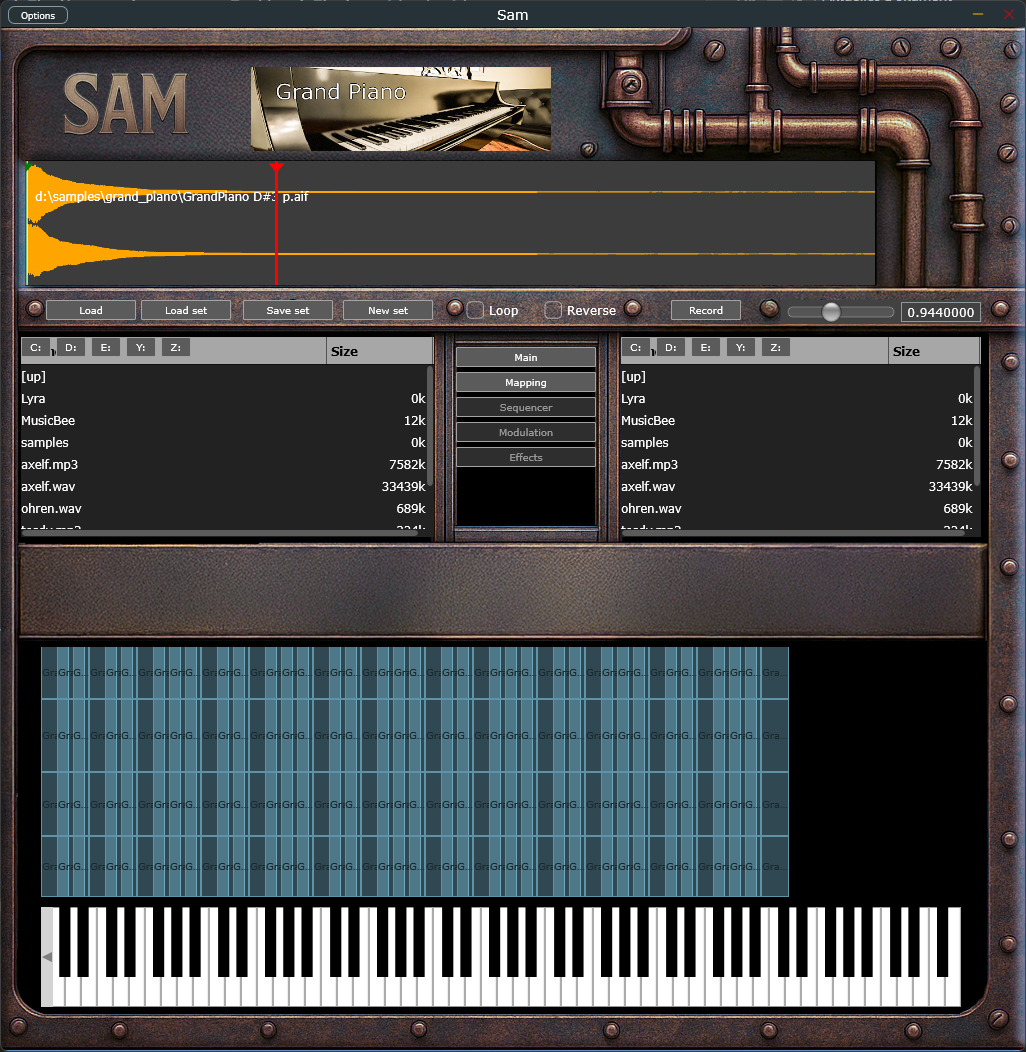The height and width of the screenshot is (1052, 1026).
Task: Open the Options menu
Action: click(37, 14)
